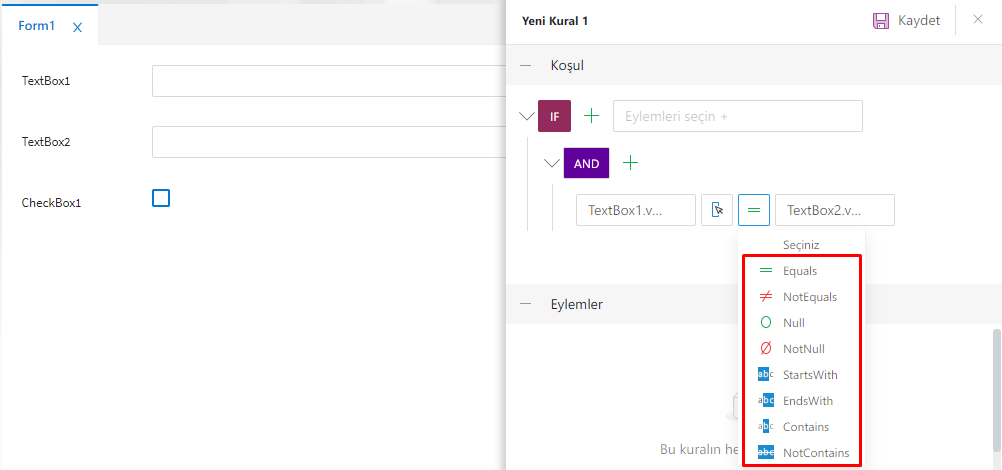Add condition with green plus beside AND
This screenshot has height=470, width=1002.
click(x=630, y=162)
